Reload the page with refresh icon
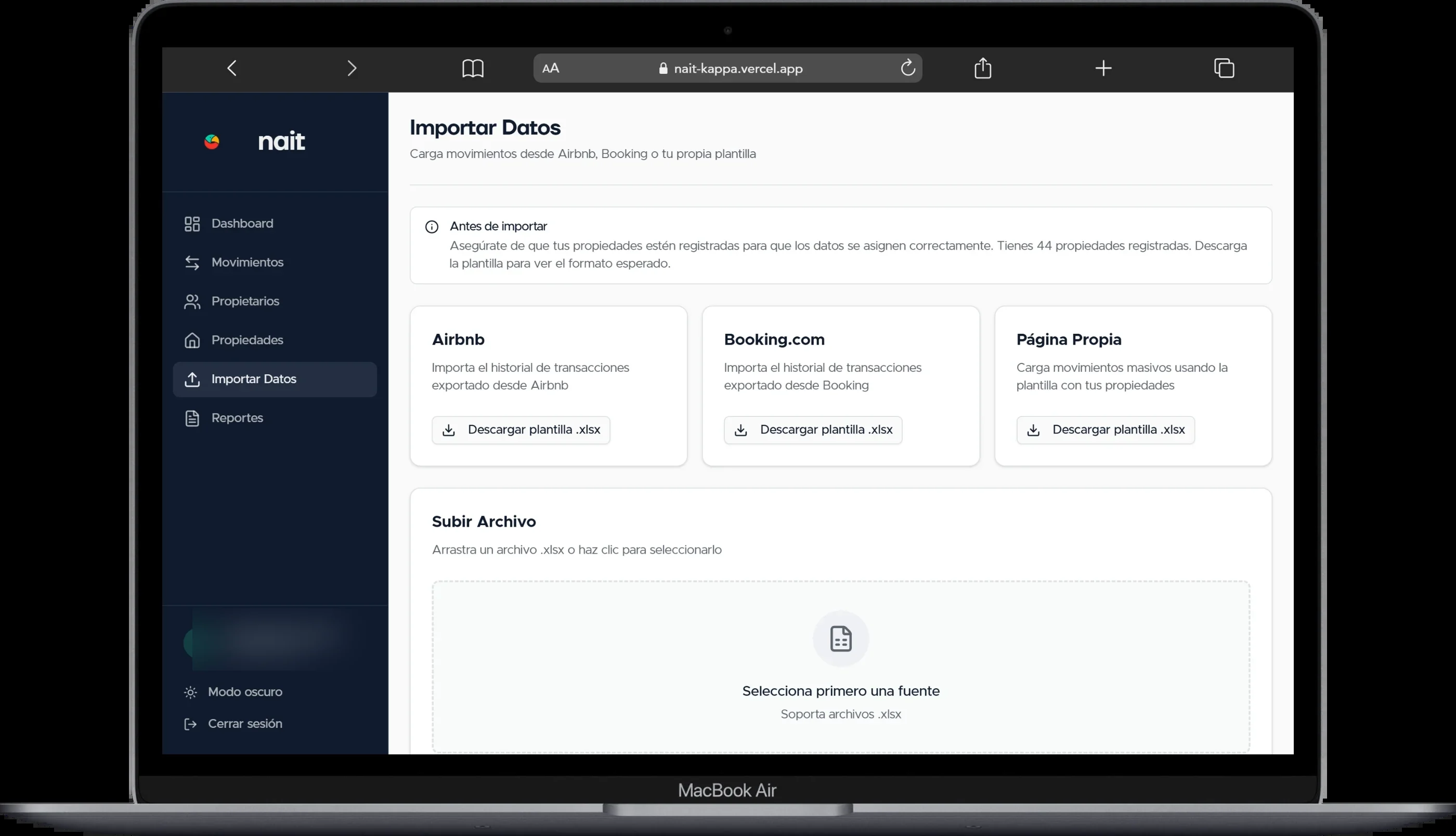The width and height of the screenshot is (1456, 836). point(908,68)
